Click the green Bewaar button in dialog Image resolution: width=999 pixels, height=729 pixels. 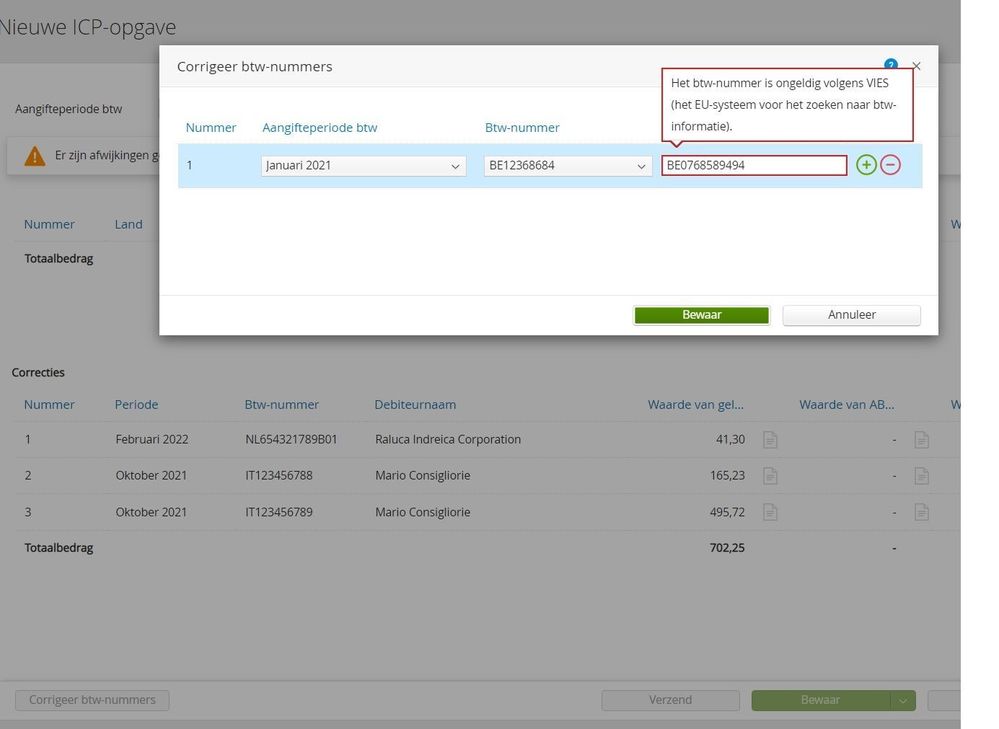701,315
